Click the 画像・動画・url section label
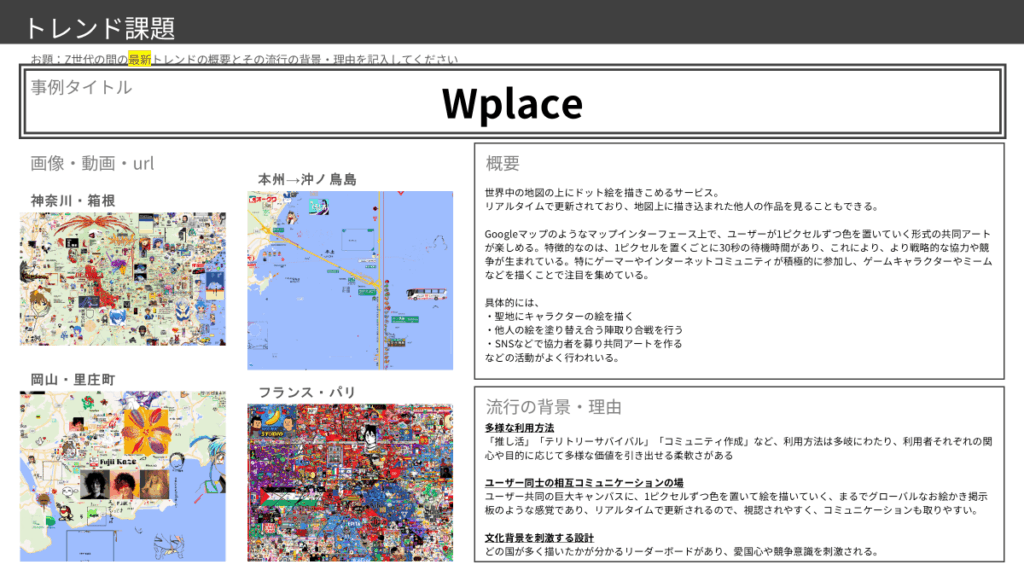 (x=92, y=163)
